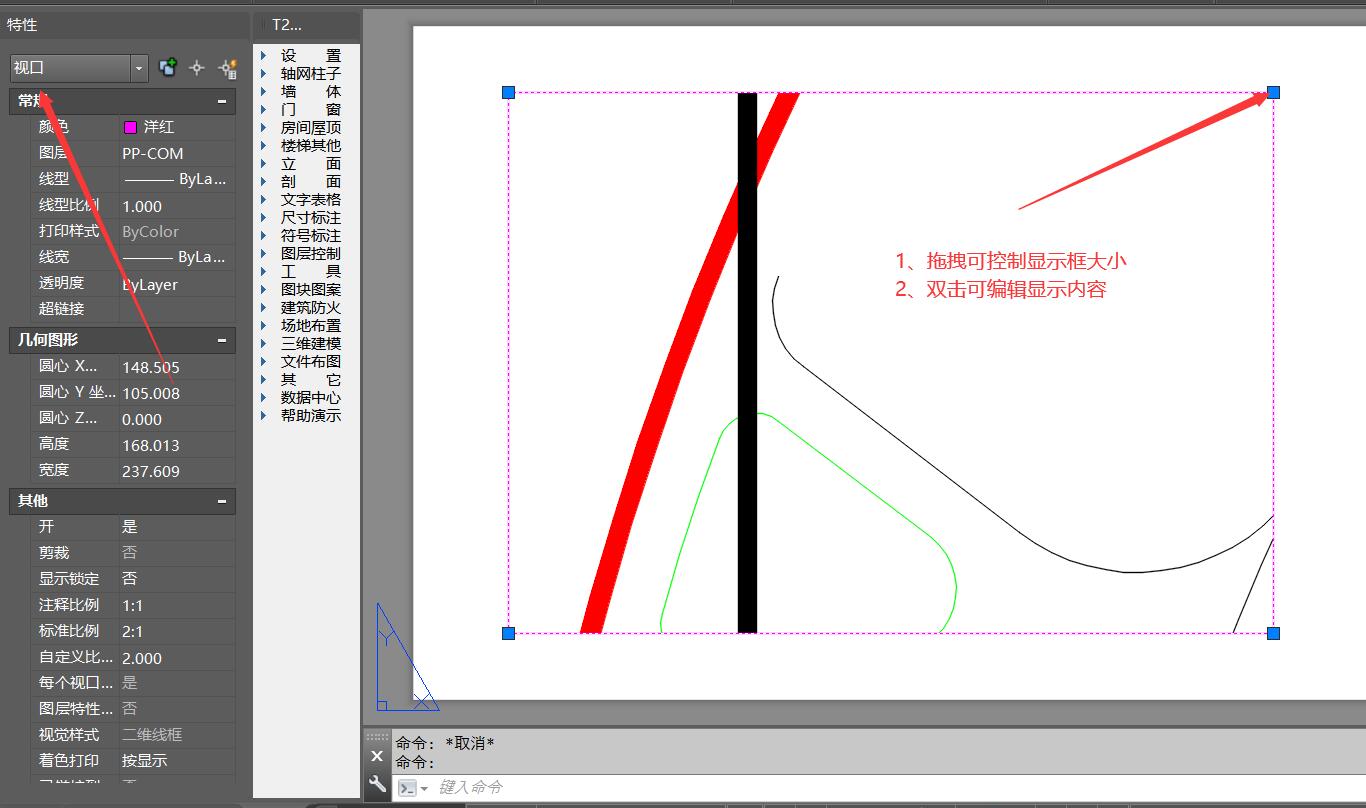
Task: Close the command line with X icon
Action: tap(377, 756)
